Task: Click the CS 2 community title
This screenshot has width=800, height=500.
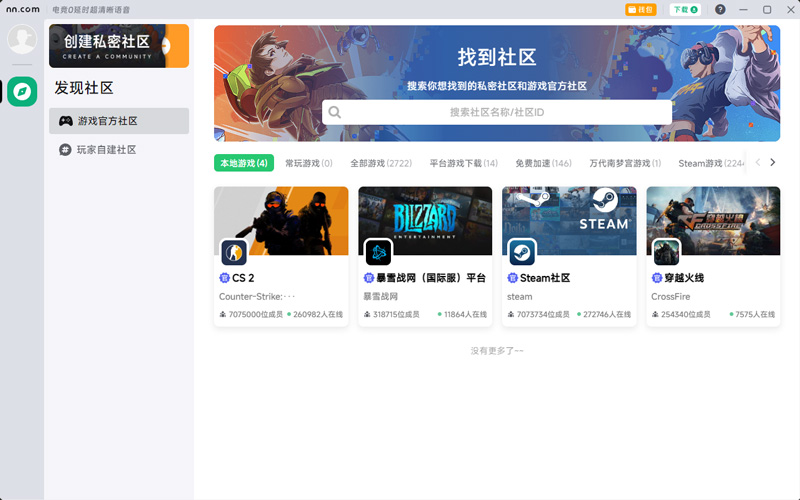Action: [x=243, y=278]
